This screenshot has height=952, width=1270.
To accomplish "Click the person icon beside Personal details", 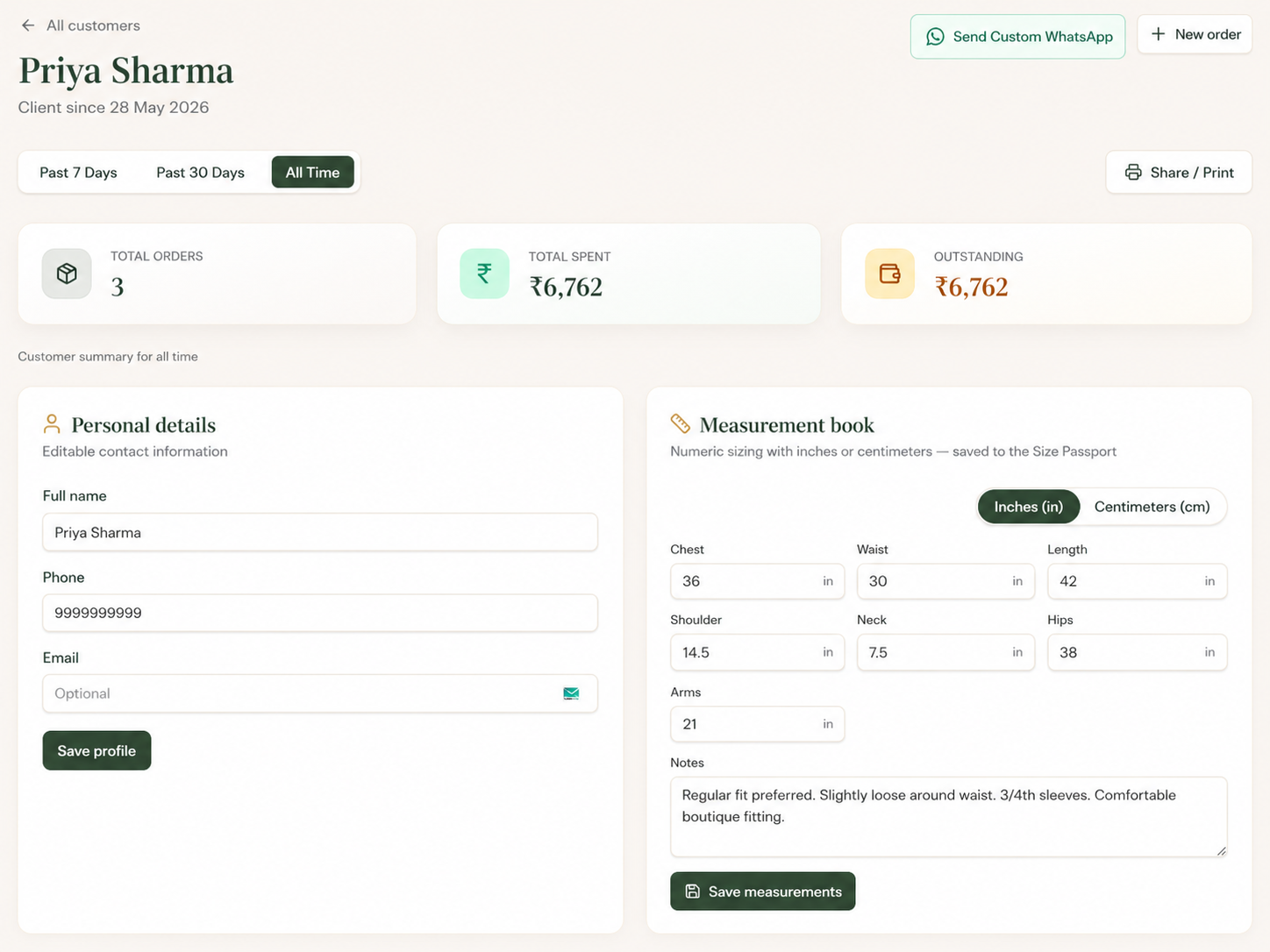I will click(52, 424).
